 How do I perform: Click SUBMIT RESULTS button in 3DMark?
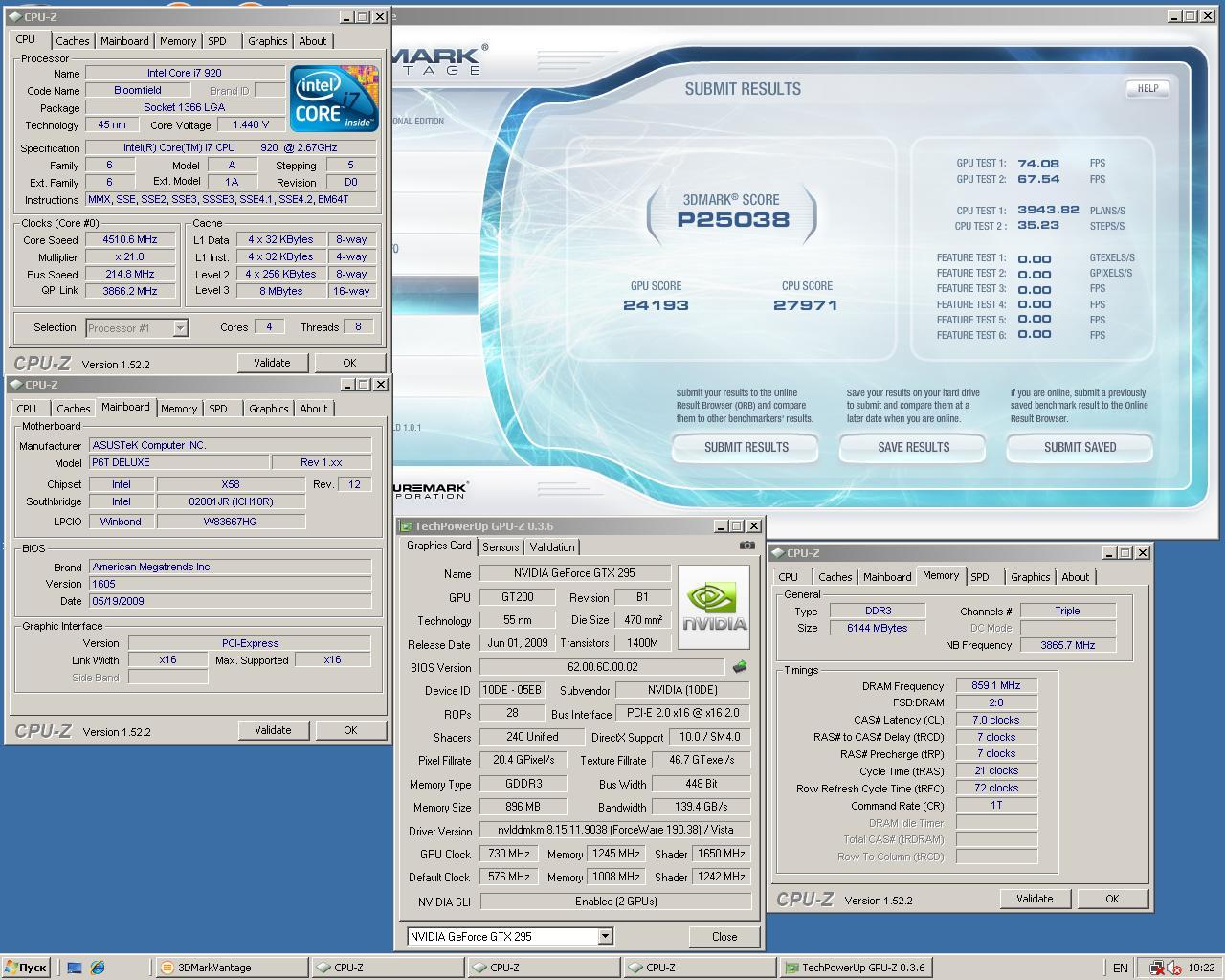[x=746, y=447]
